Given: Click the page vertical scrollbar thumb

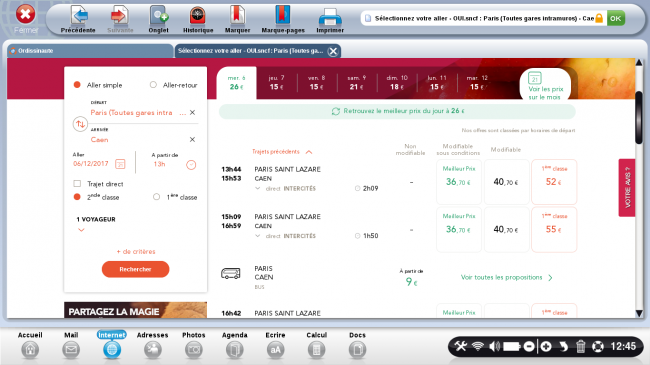Looking at the screenshot, I should pos(639,118).
